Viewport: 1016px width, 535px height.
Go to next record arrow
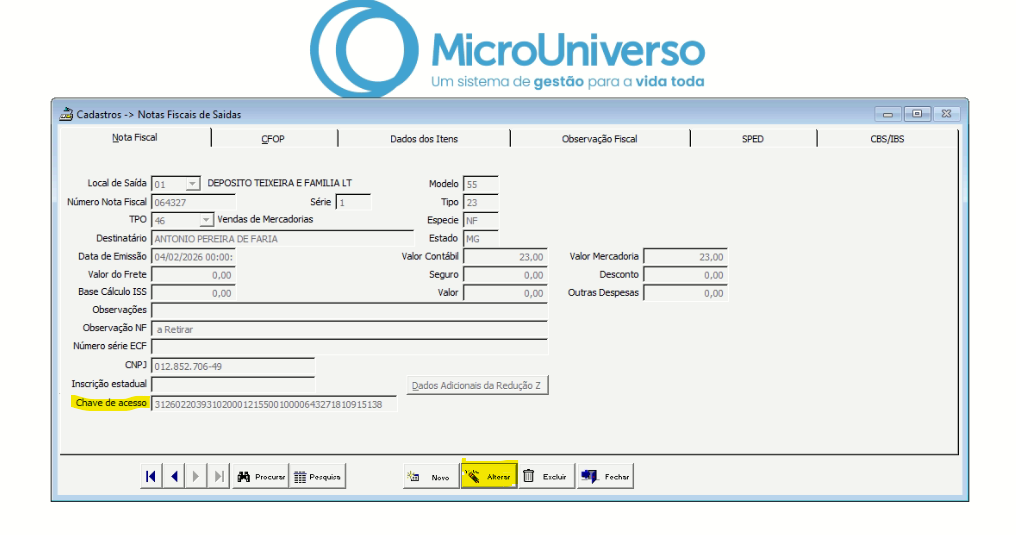196,477
